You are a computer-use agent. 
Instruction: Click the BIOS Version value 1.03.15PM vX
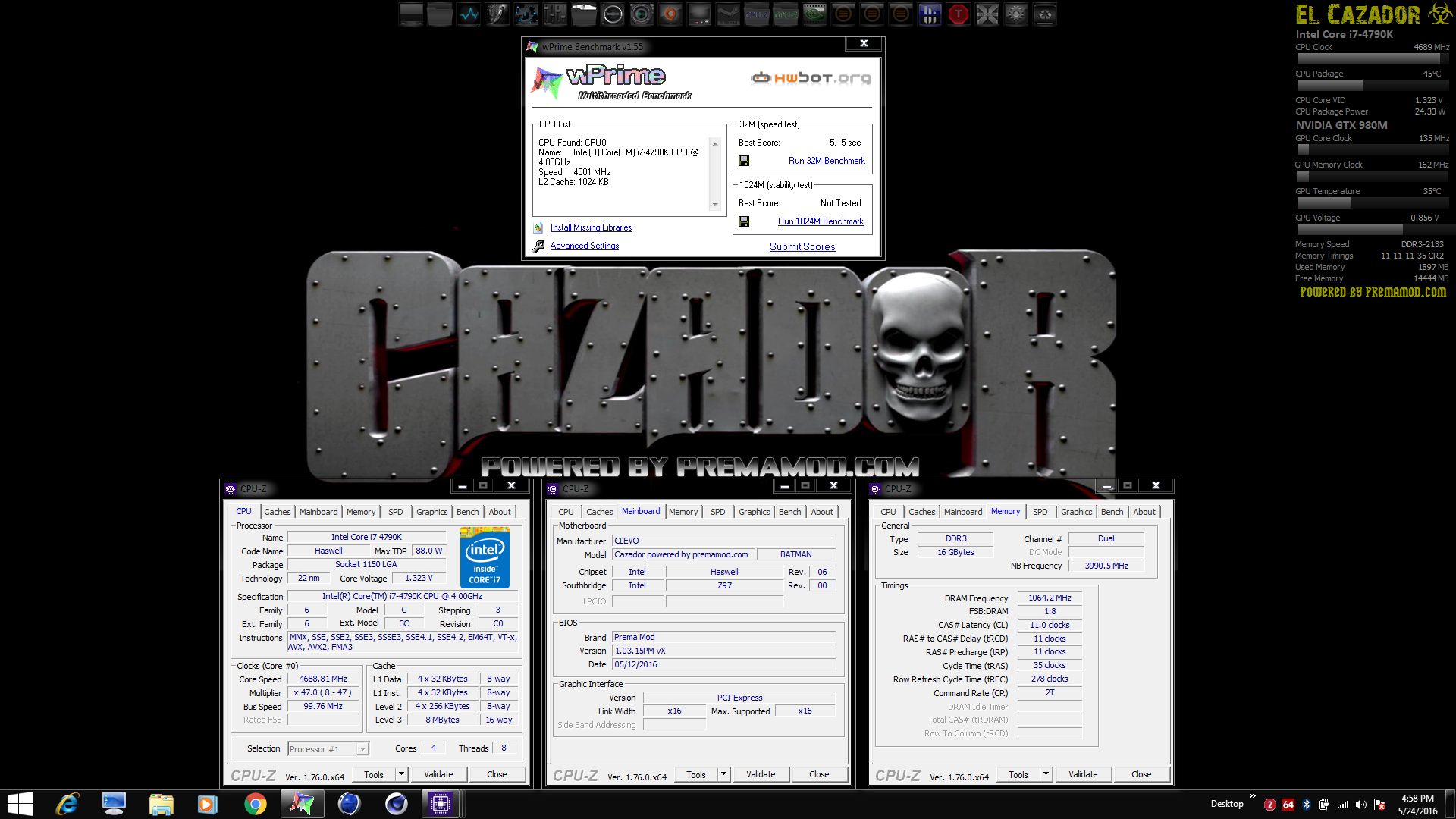(723, 651)
